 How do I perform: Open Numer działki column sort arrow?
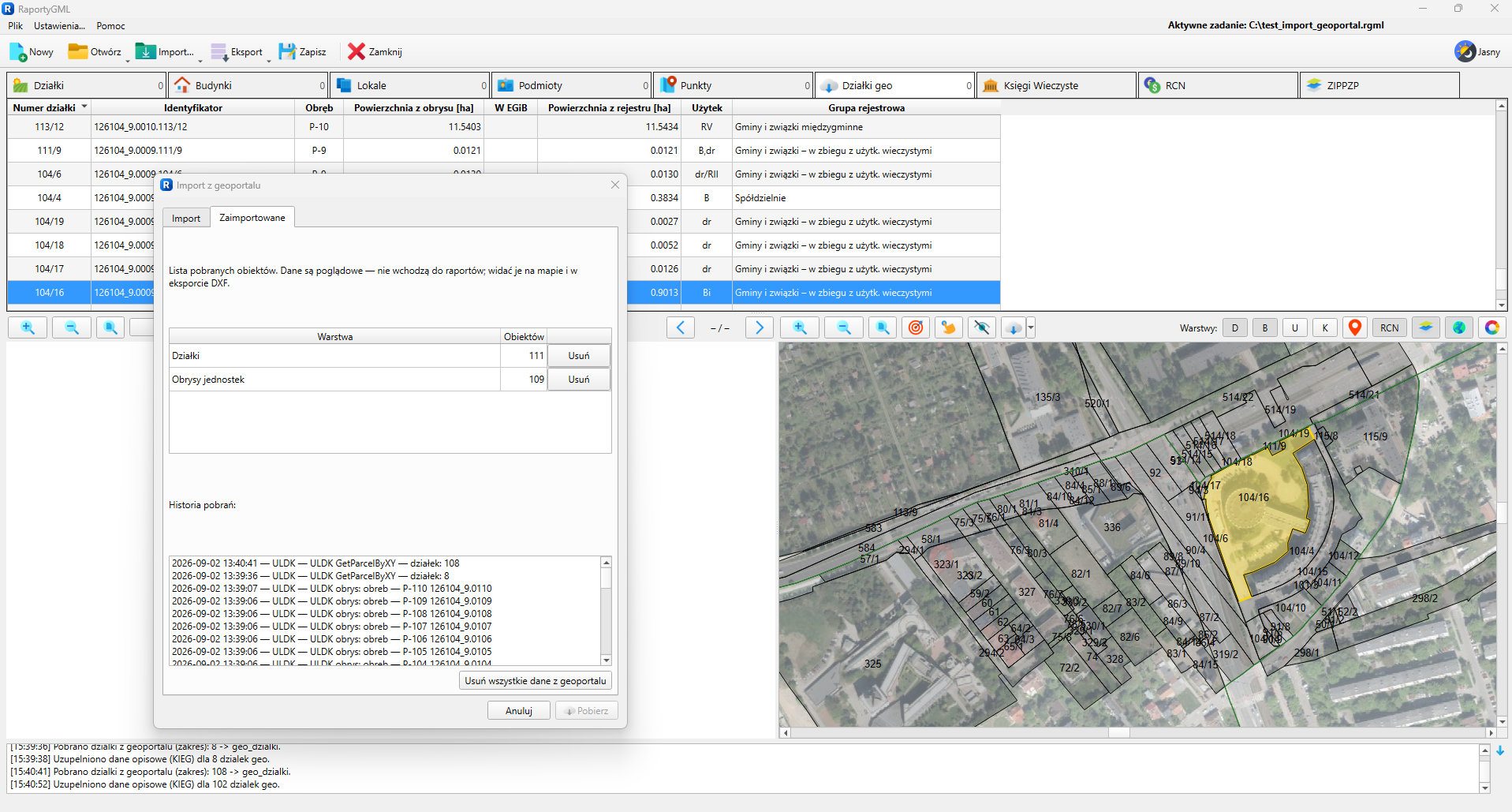point(84,107)
